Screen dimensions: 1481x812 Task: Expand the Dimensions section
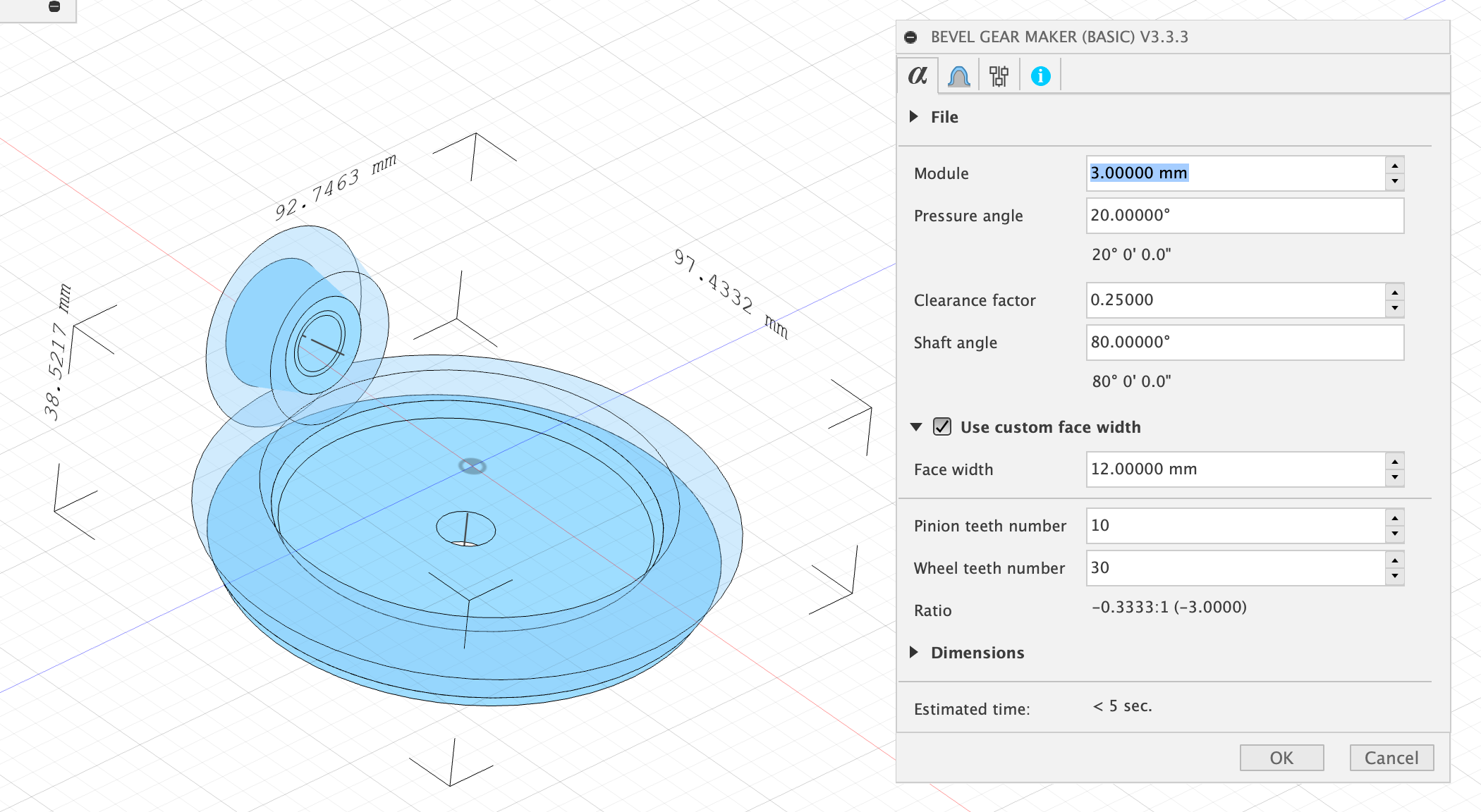click(914, 652)
